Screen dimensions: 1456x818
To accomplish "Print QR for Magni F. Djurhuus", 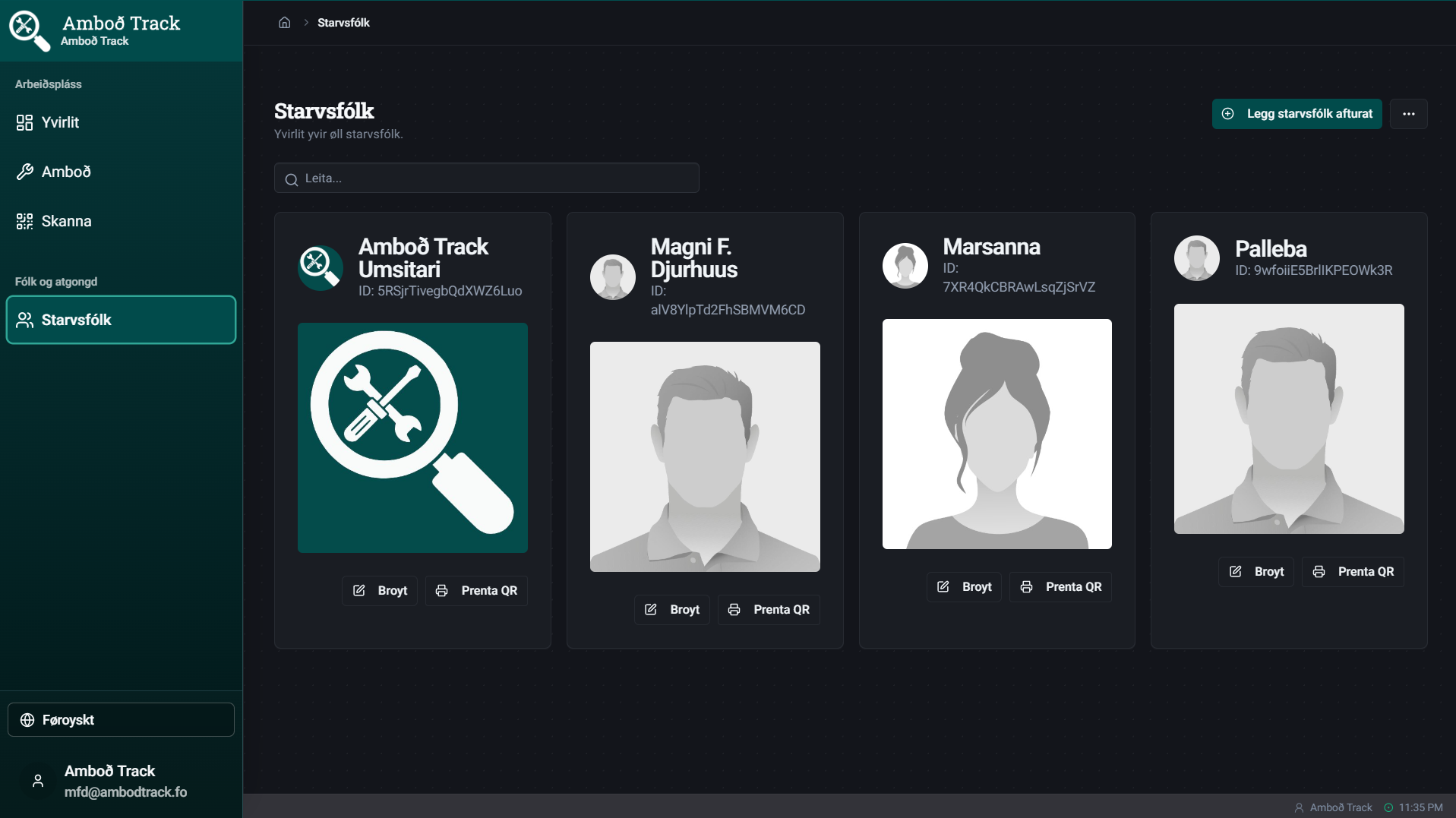I will coord(769,610).
